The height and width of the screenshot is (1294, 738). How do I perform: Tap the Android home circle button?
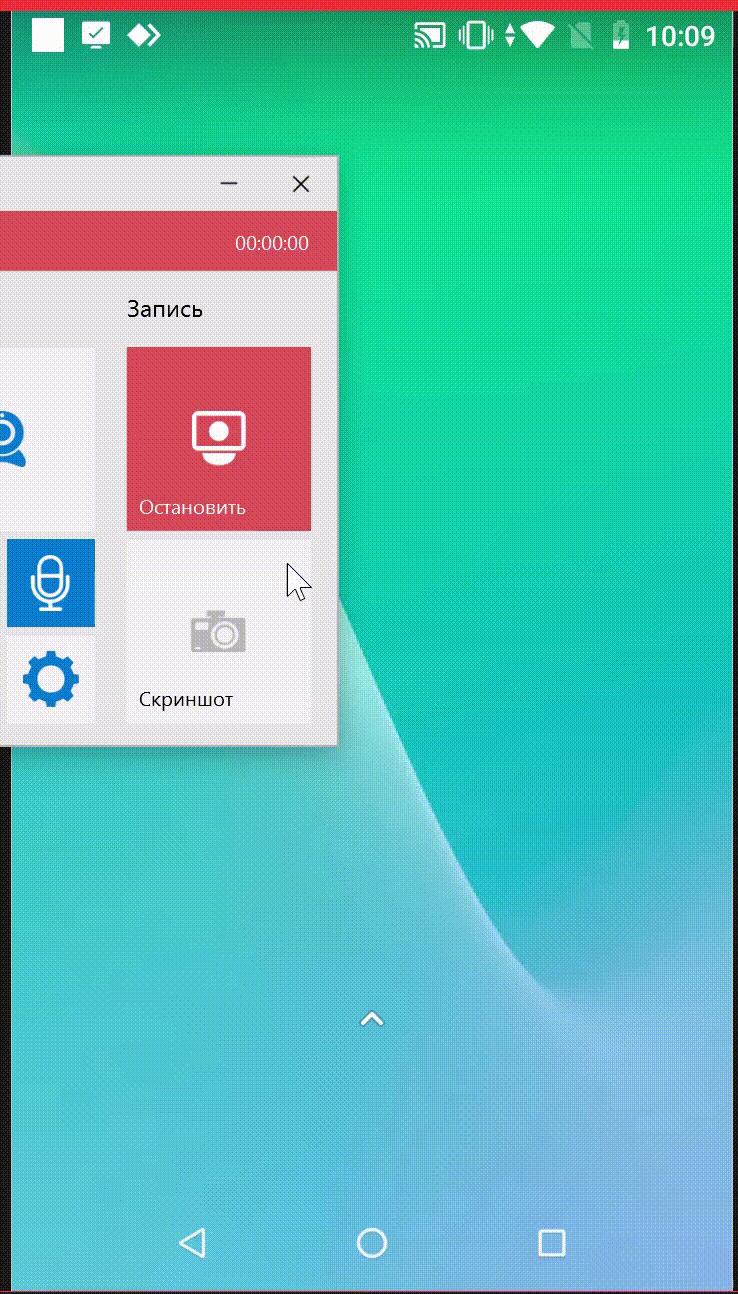[x=372, y=1242]
